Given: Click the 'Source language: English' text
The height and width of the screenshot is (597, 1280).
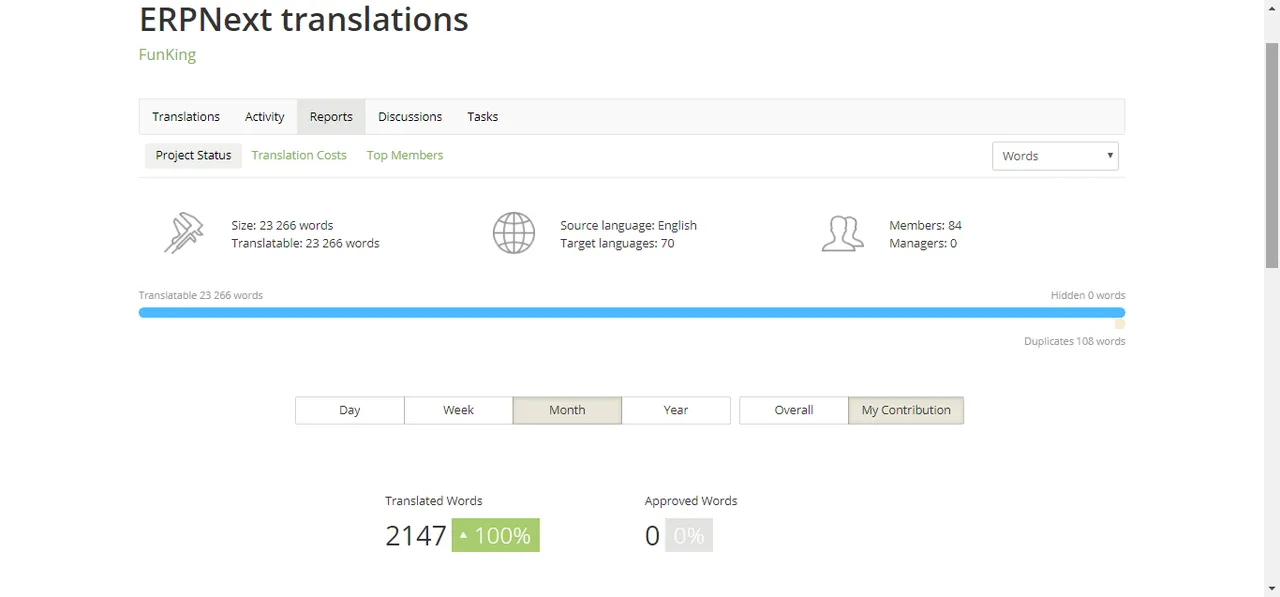Looking at the screenshot, I should [628, 225].
